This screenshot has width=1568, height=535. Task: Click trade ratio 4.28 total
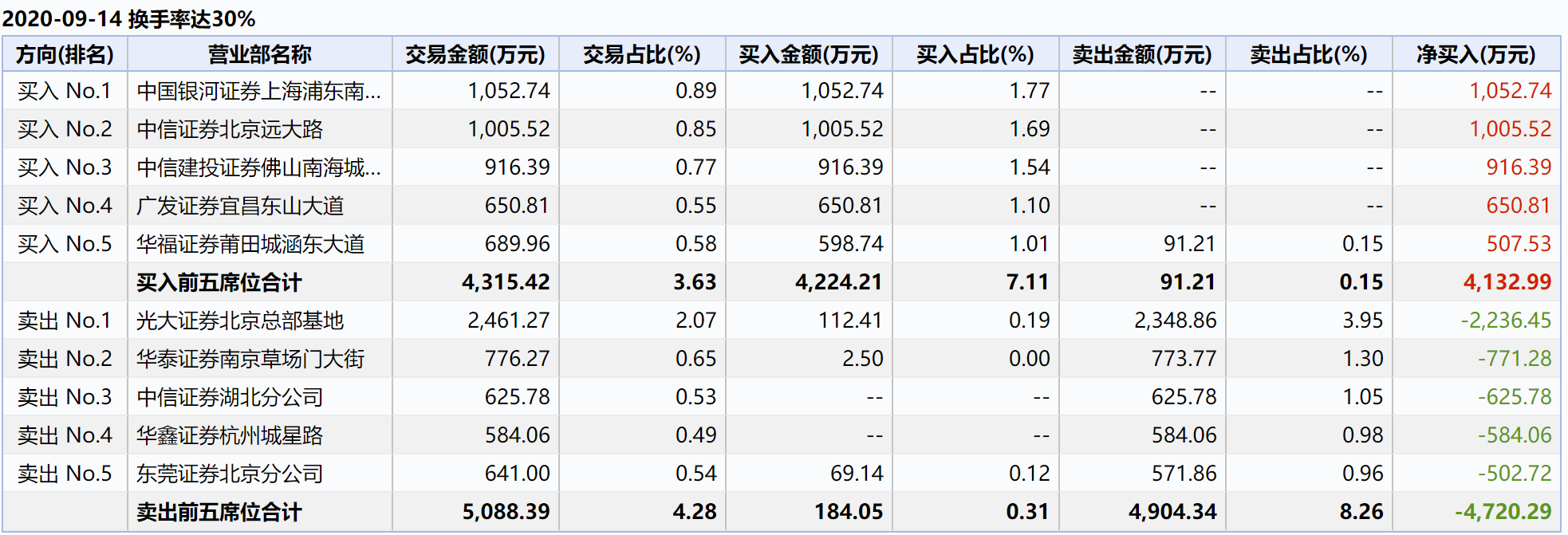pyautogui.click(x=695, y=512)
